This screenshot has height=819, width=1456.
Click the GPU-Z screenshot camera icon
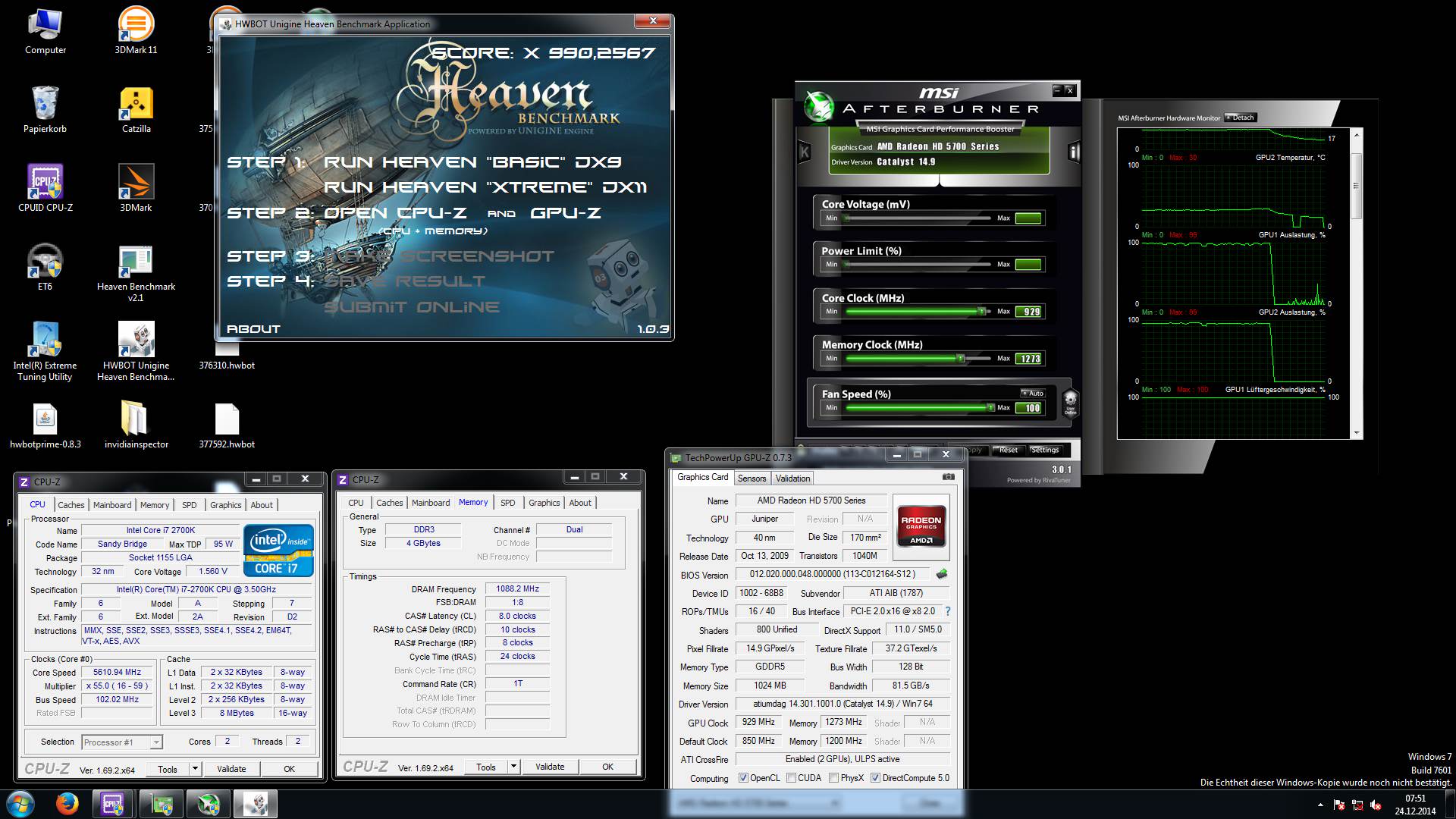(948, 477)
